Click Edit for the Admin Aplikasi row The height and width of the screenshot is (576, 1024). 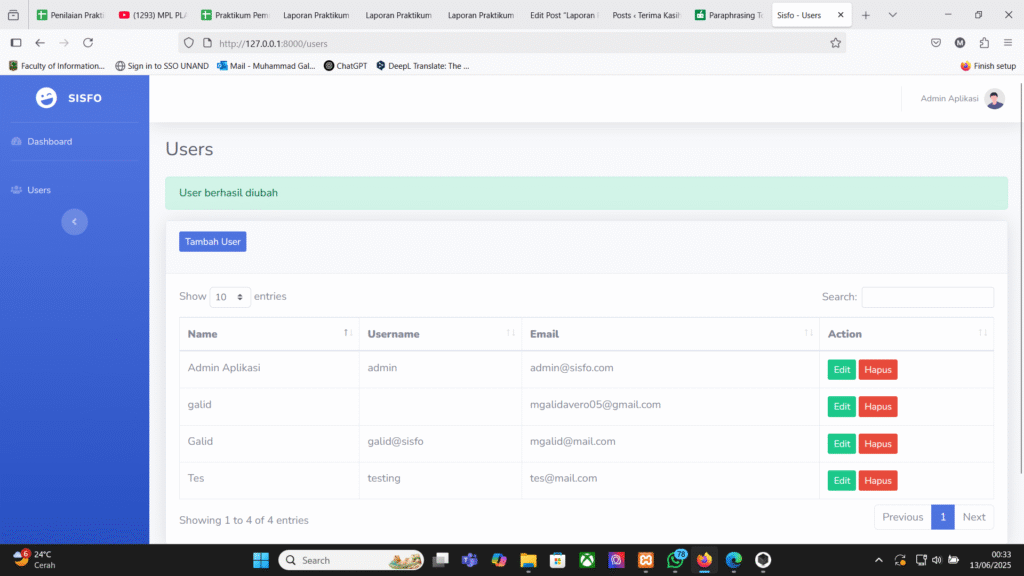[841, 370]
